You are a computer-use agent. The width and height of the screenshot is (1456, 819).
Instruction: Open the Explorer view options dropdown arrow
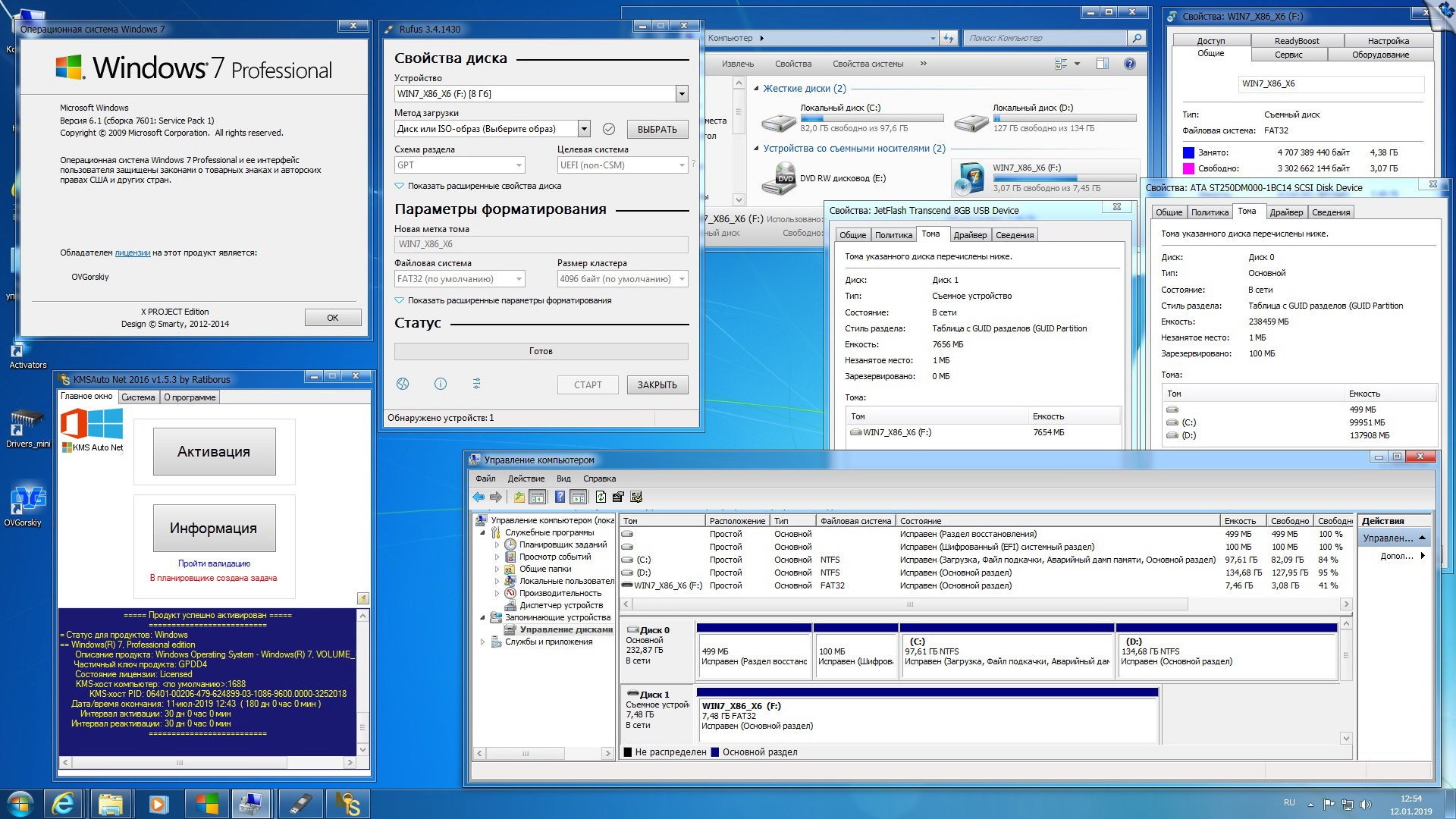[1077, 64]
